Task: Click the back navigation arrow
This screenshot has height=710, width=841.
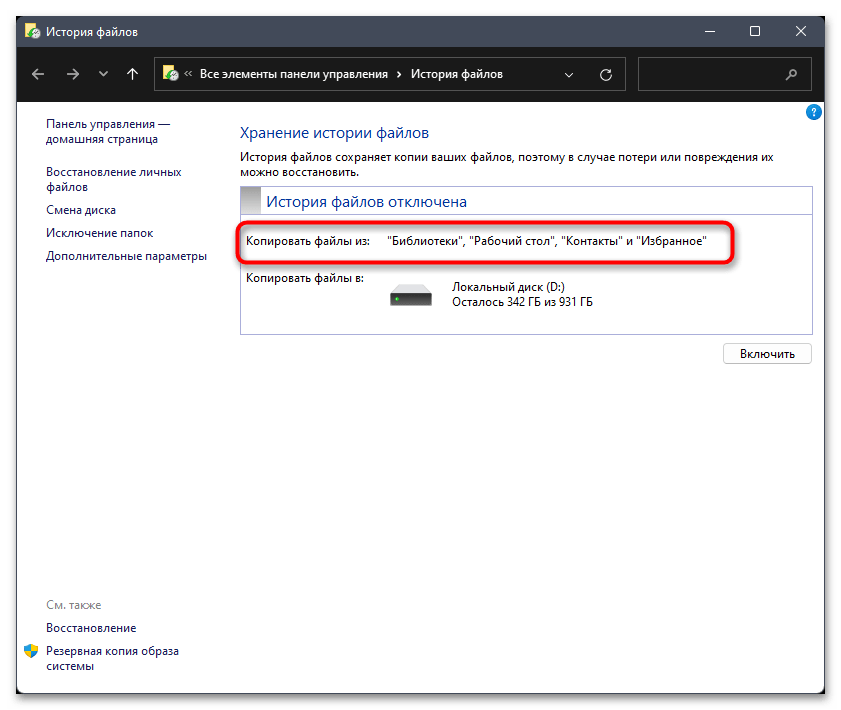Action: click(38, 74)
